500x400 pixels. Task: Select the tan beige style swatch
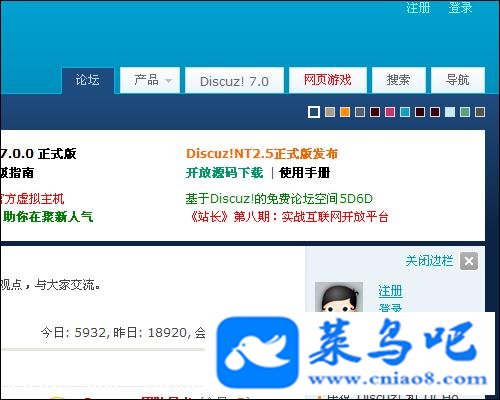pyautogui.click(x=330, y=112)
